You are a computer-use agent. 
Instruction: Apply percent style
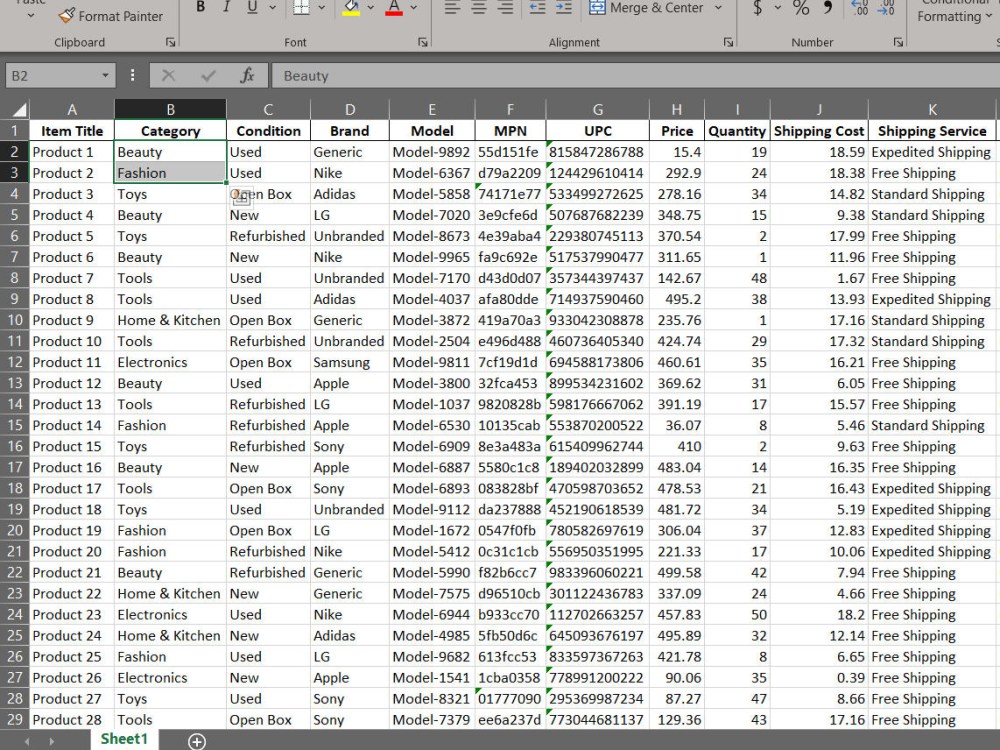coord(801,8)
